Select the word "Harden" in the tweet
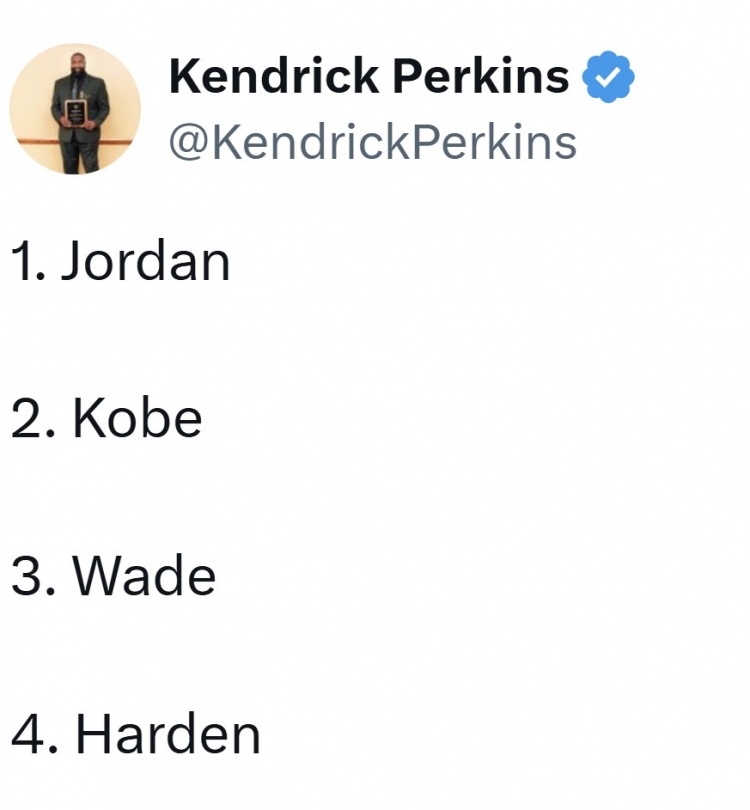The height and width of the screenshot is (810, 750). [168, 735]
